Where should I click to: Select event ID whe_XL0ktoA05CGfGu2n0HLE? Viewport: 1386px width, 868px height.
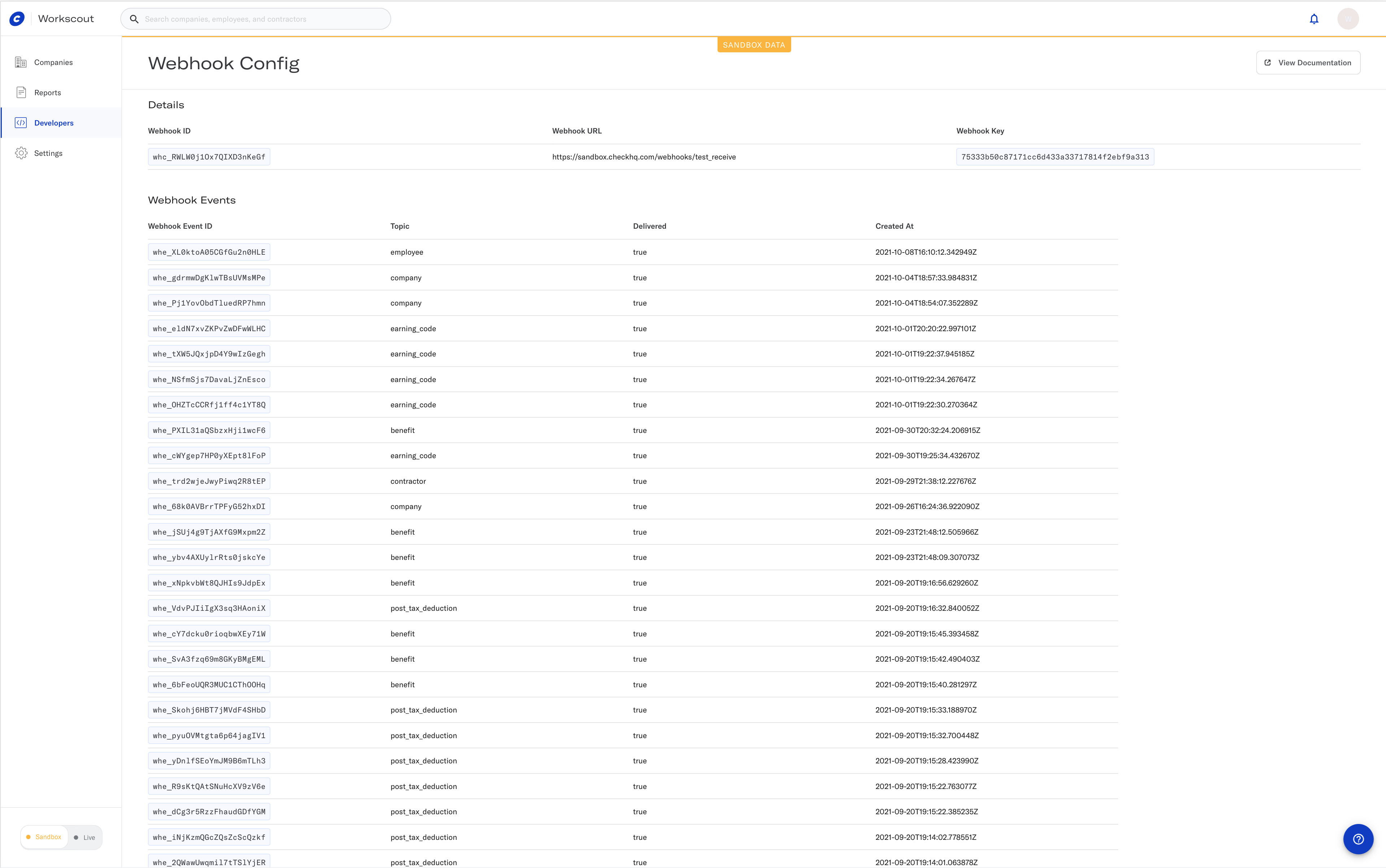point(209,252)
